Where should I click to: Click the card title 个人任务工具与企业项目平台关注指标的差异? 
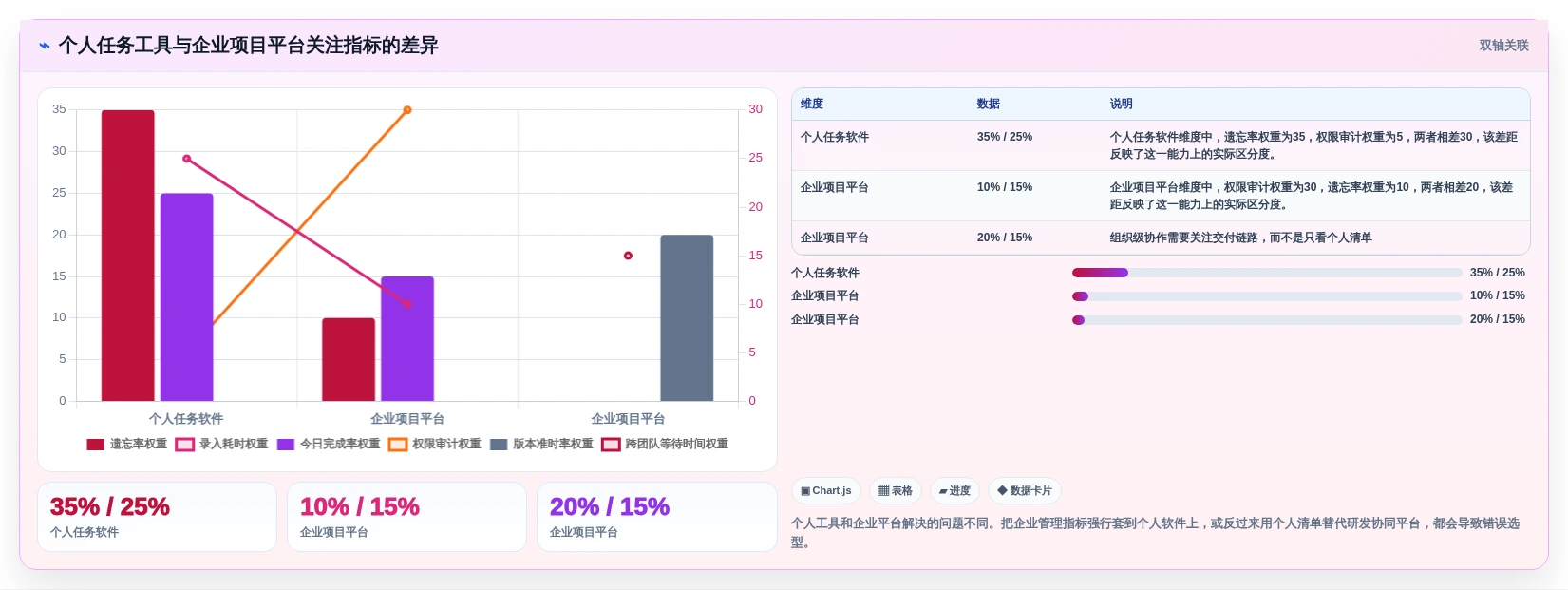click(x=249, y=46)
